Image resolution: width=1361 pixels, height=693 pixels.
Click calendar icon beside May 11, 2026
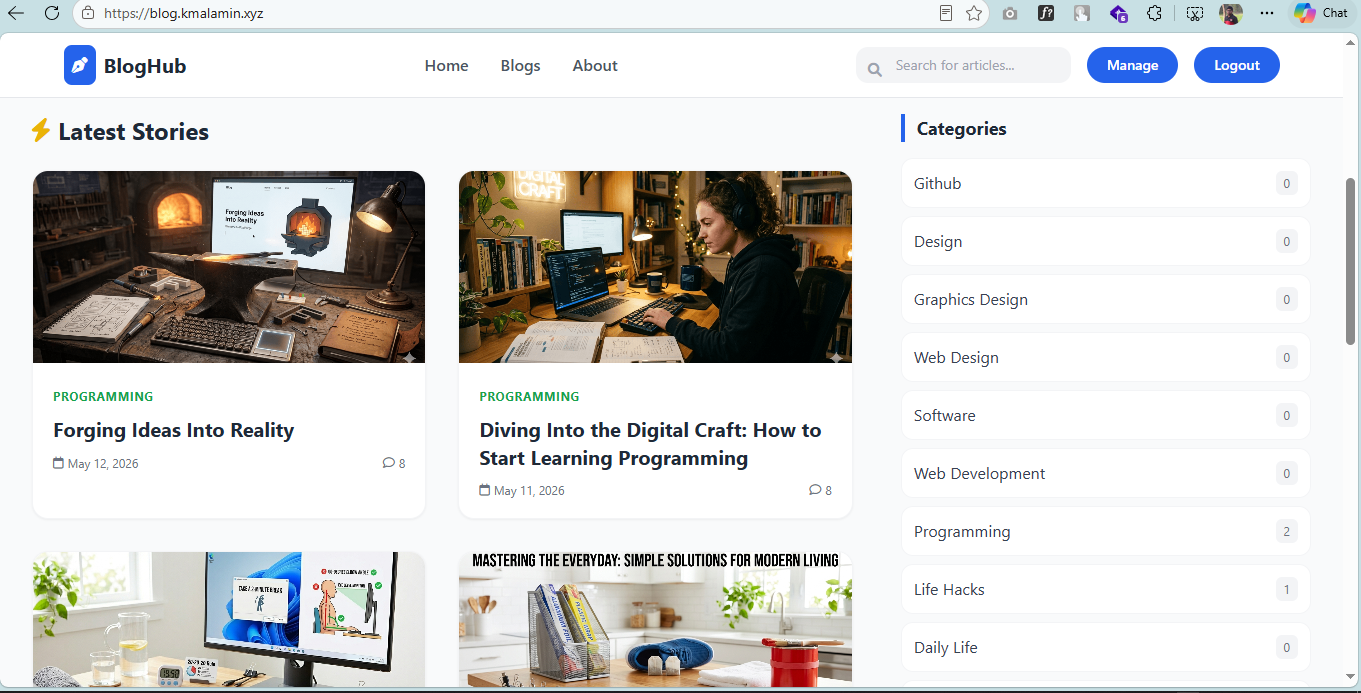[x=485, y=490]
